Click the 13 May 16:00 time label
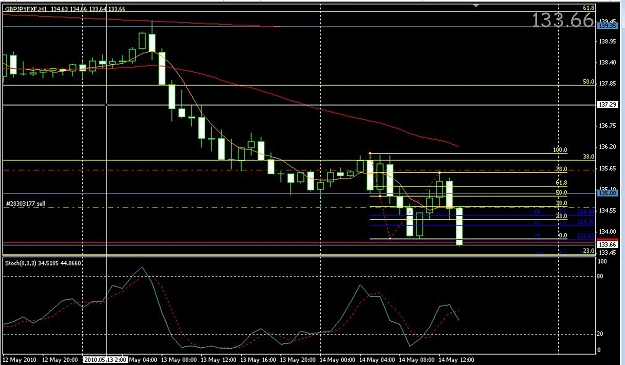 coord(258,359)
